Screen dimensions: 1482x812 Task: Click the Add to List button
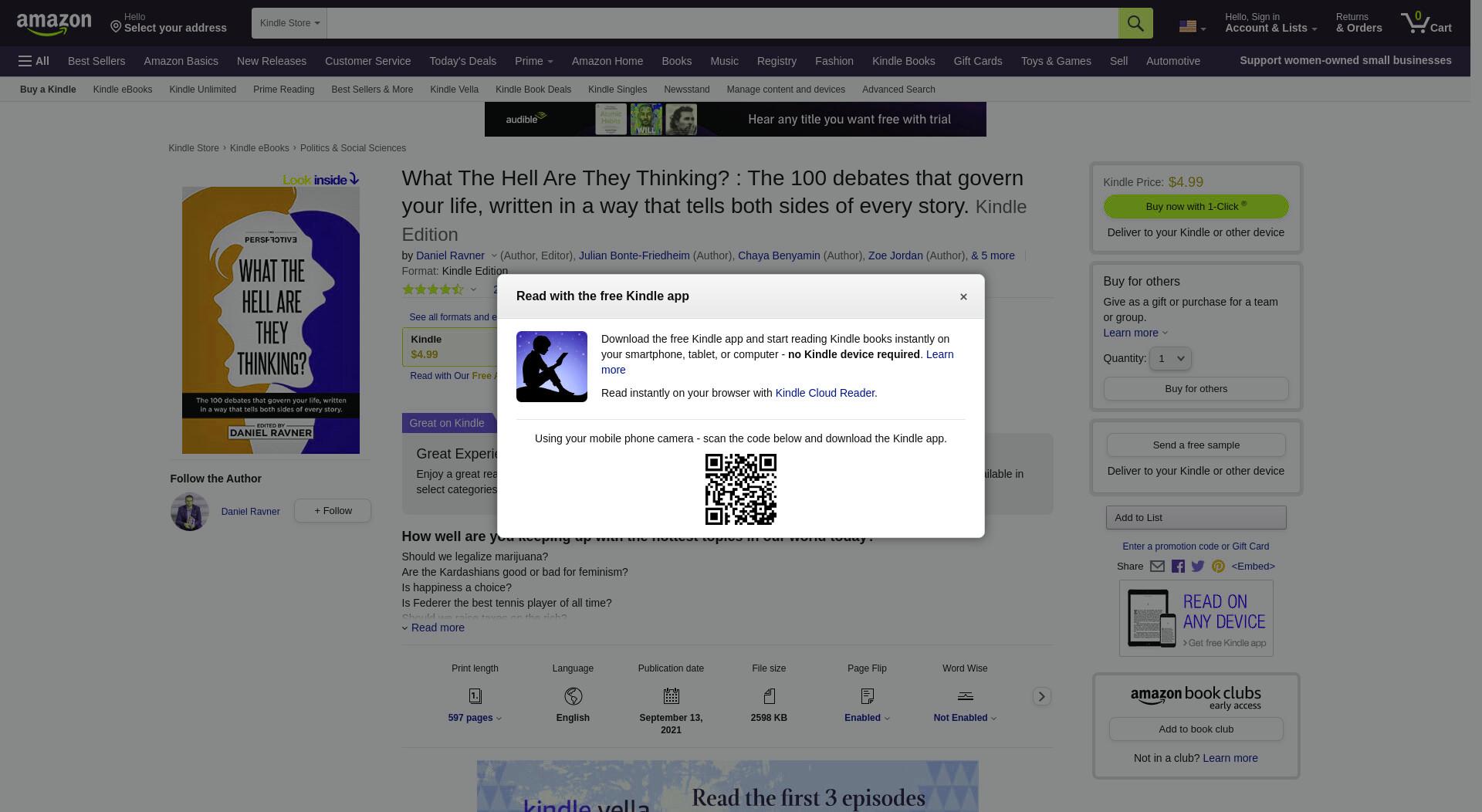[1196, 518]
